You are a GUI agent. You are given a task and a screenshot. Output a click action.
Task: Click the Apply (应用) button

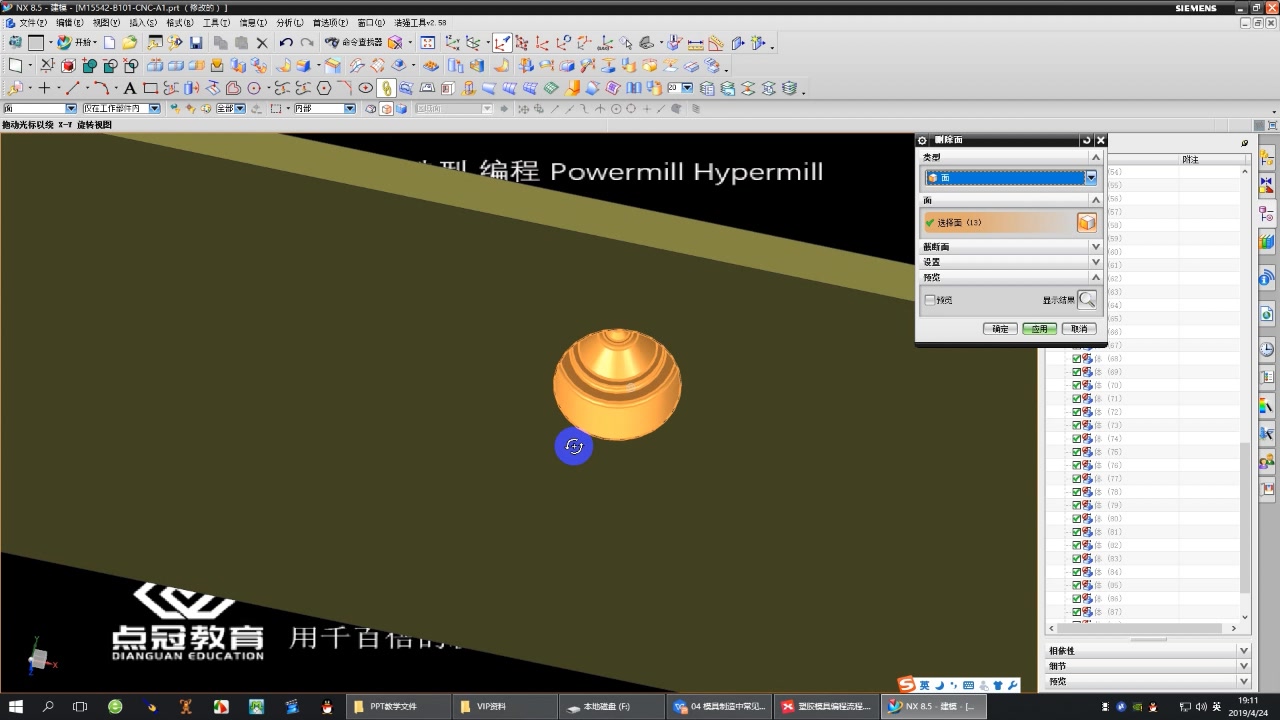(1039, 329)
